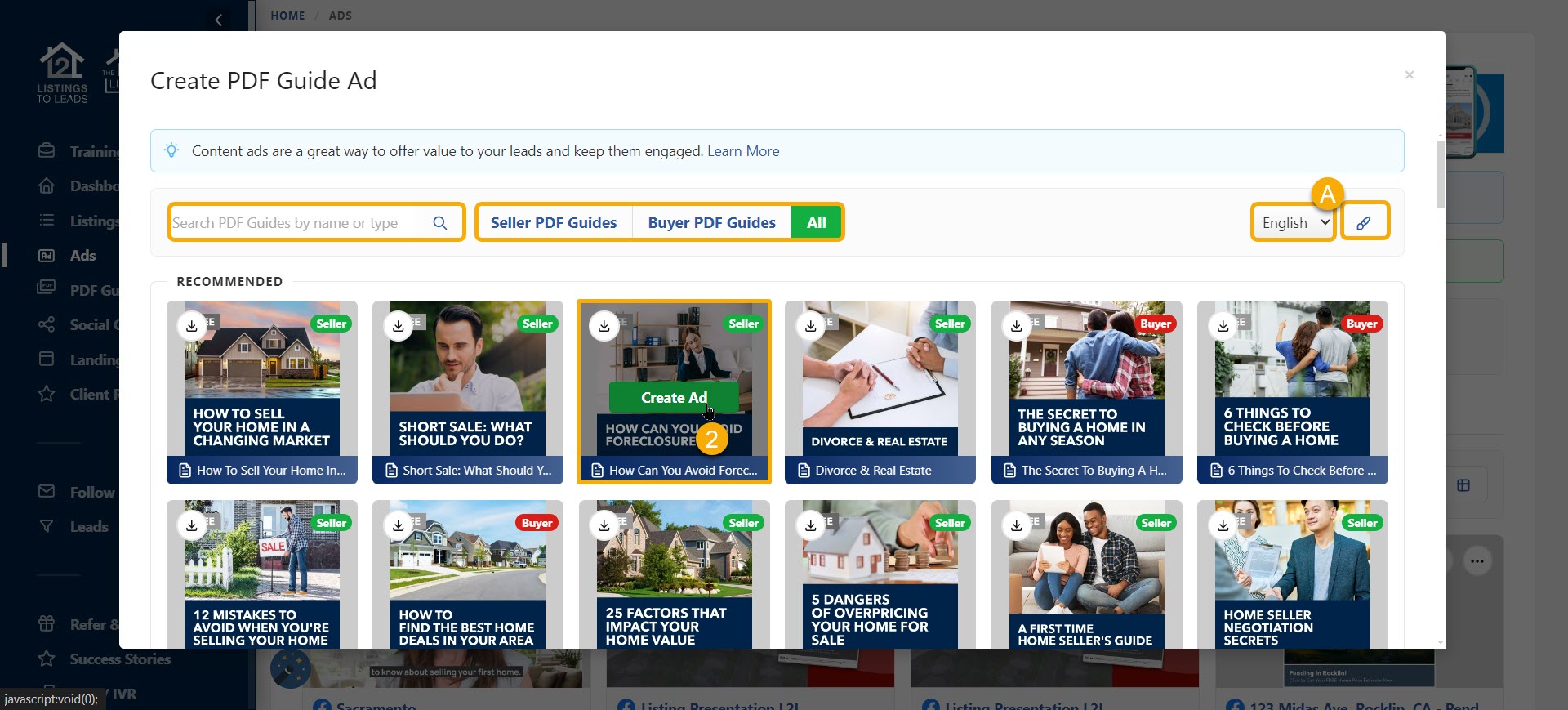Open the English language dropdown
Image resolution: width=1568 pixels, height=710 pixels.
[x=1294, y=222]
